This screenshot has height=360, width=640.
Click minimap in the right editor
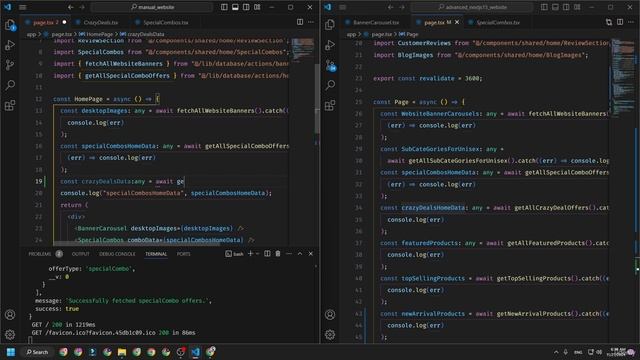point(623,78)
